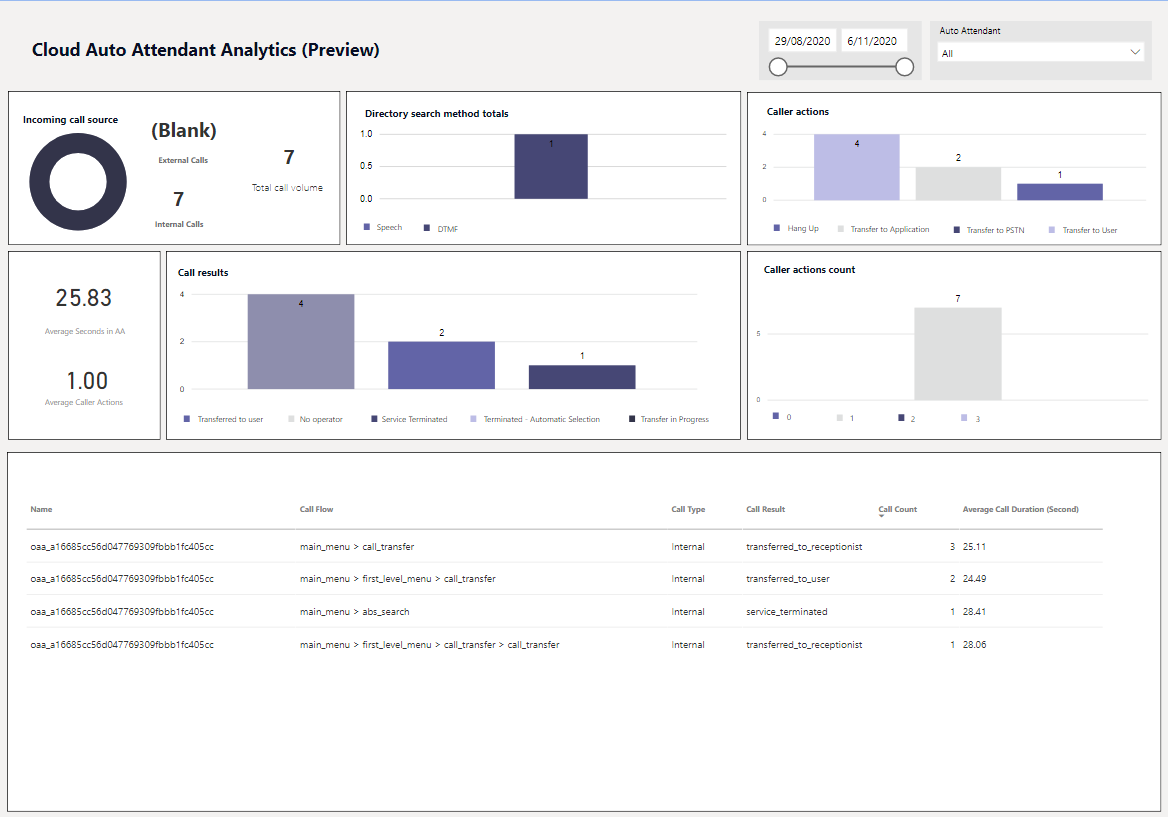This screenshot has height=817, width=1168.
Task: Select the Hang Up legend entry
Action: (796, 229)
